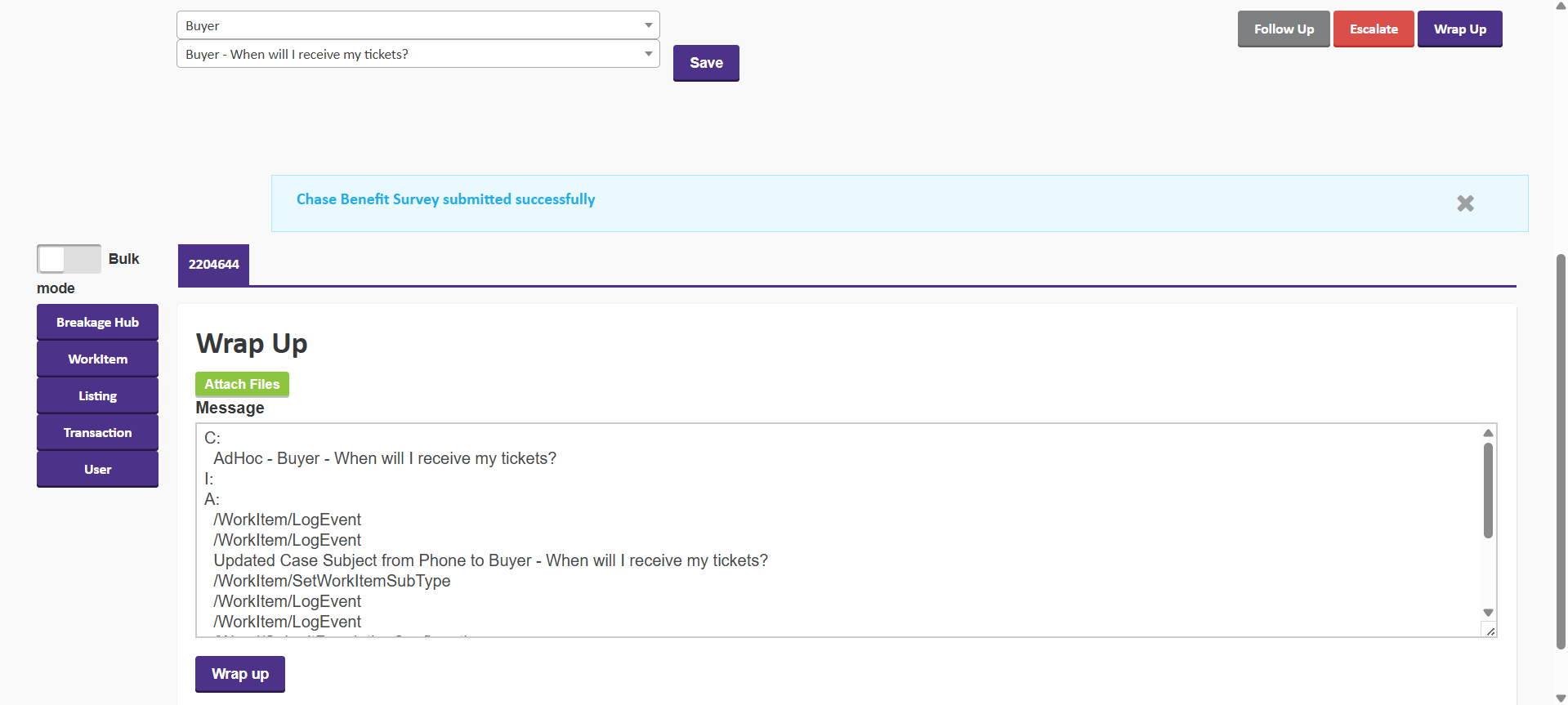Click inside the Message text area

817,529
